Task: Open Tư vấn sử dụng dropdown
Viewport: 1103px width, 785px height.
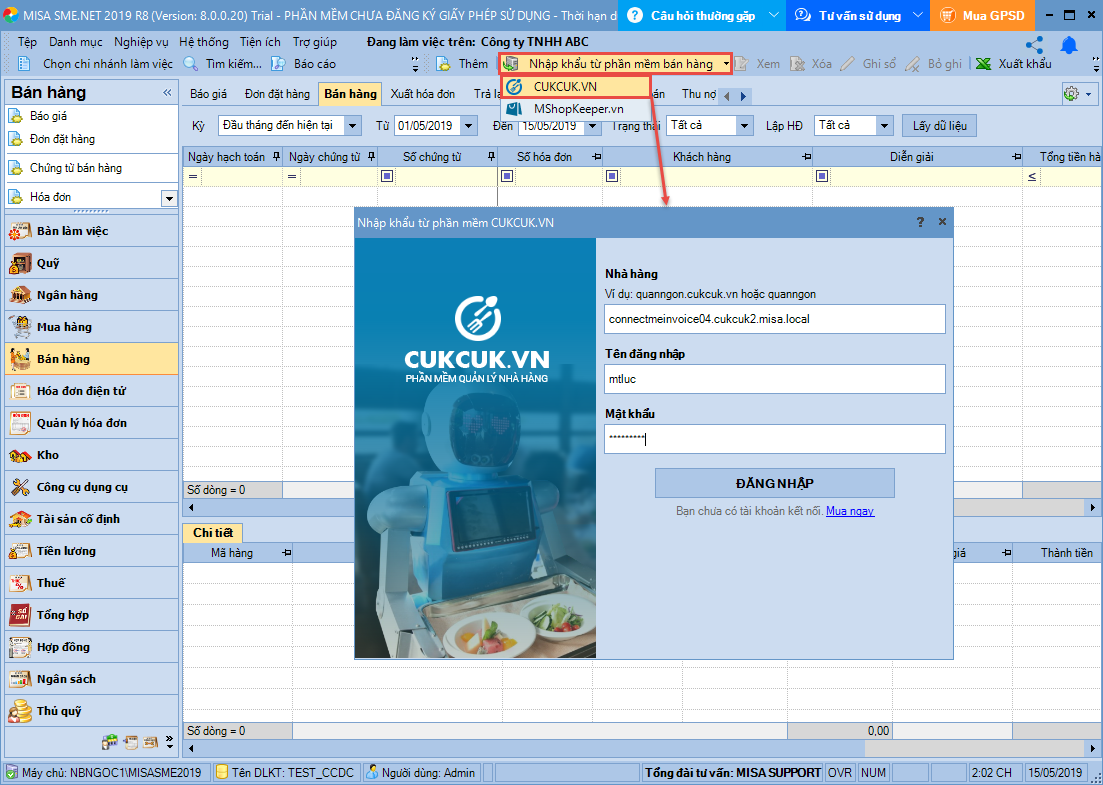Action: tap(917, 15)
